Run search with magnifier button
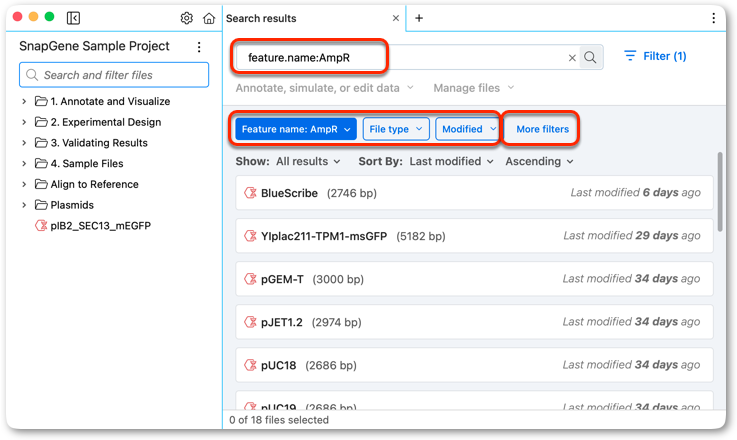737x440 pixels. [590, 57]
